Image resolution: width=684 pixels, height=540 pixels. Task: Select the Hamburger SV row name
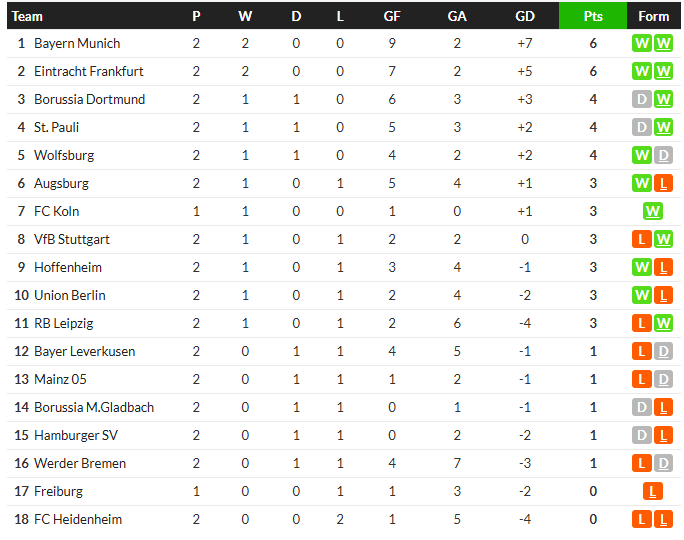(x=76, y=435)
